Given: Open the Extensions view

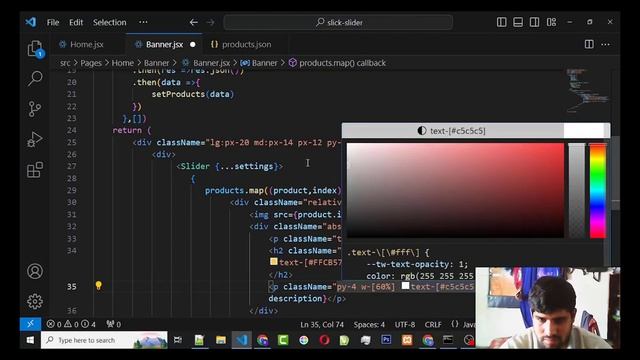Looking at the screenshot, I should tap(35, 170).
